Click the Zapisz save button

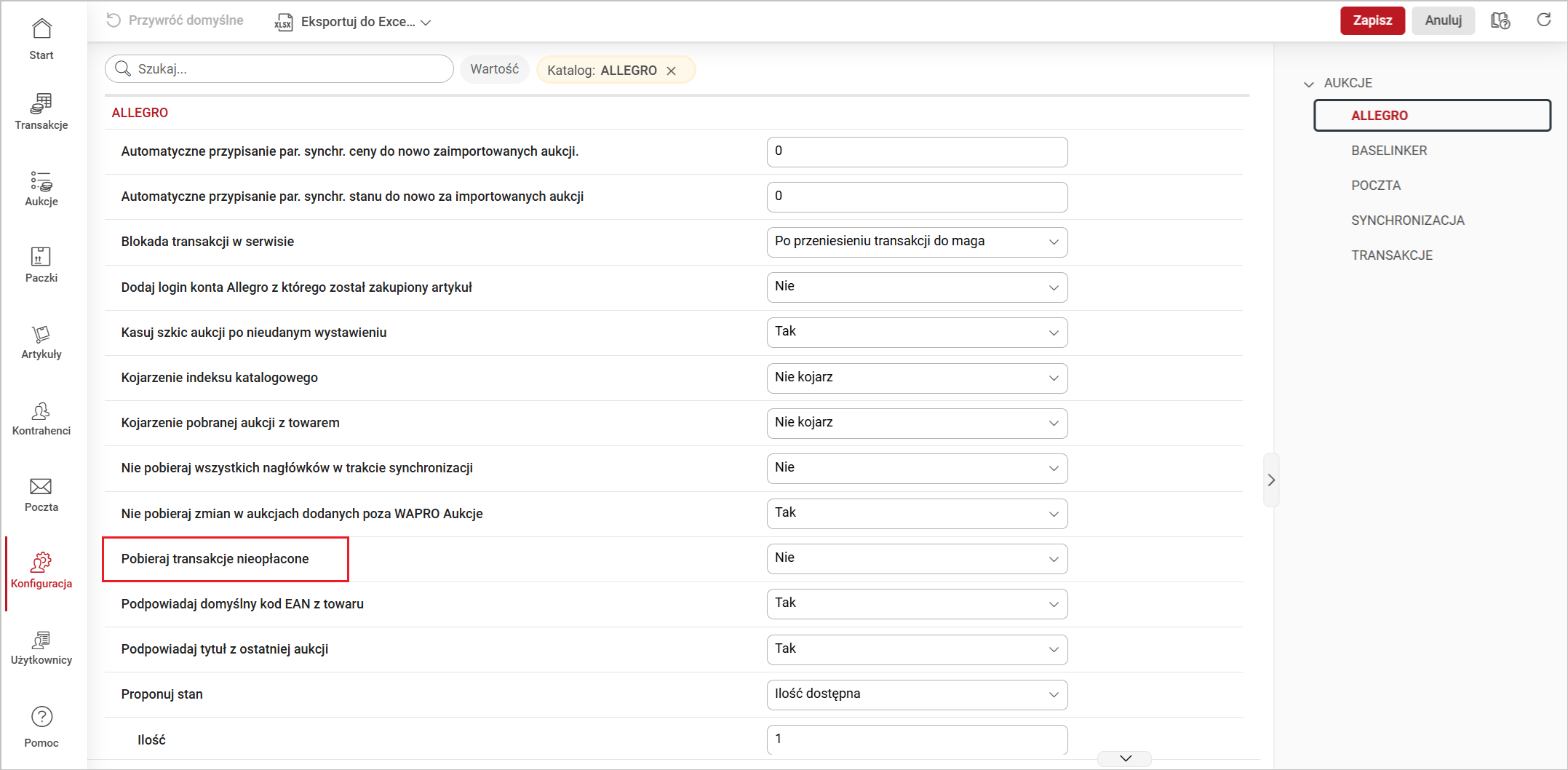click(1372, 20)
